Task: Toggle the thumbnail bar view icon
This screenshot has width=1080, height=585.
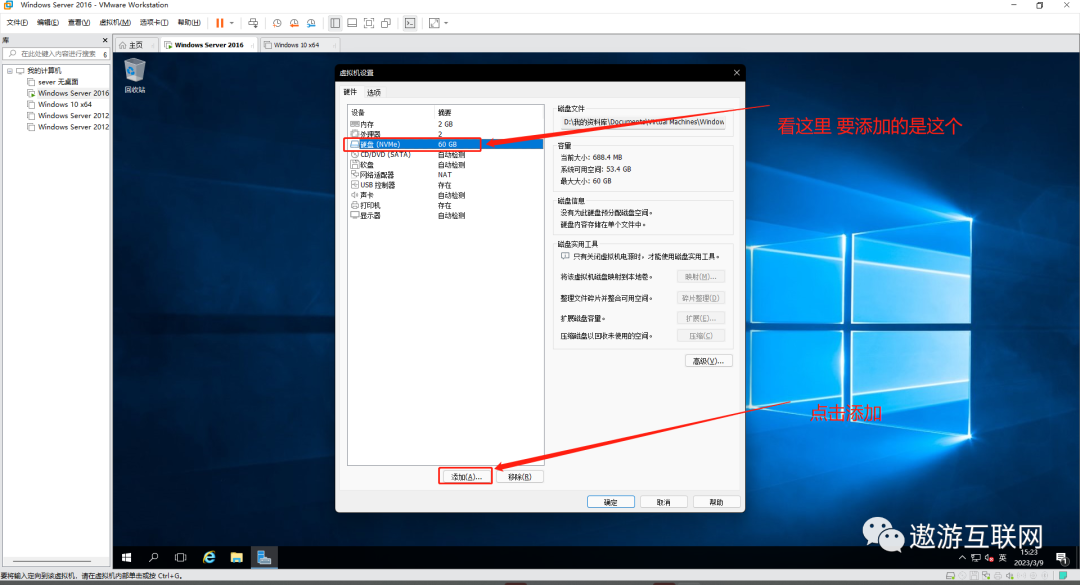Action: 352,23
